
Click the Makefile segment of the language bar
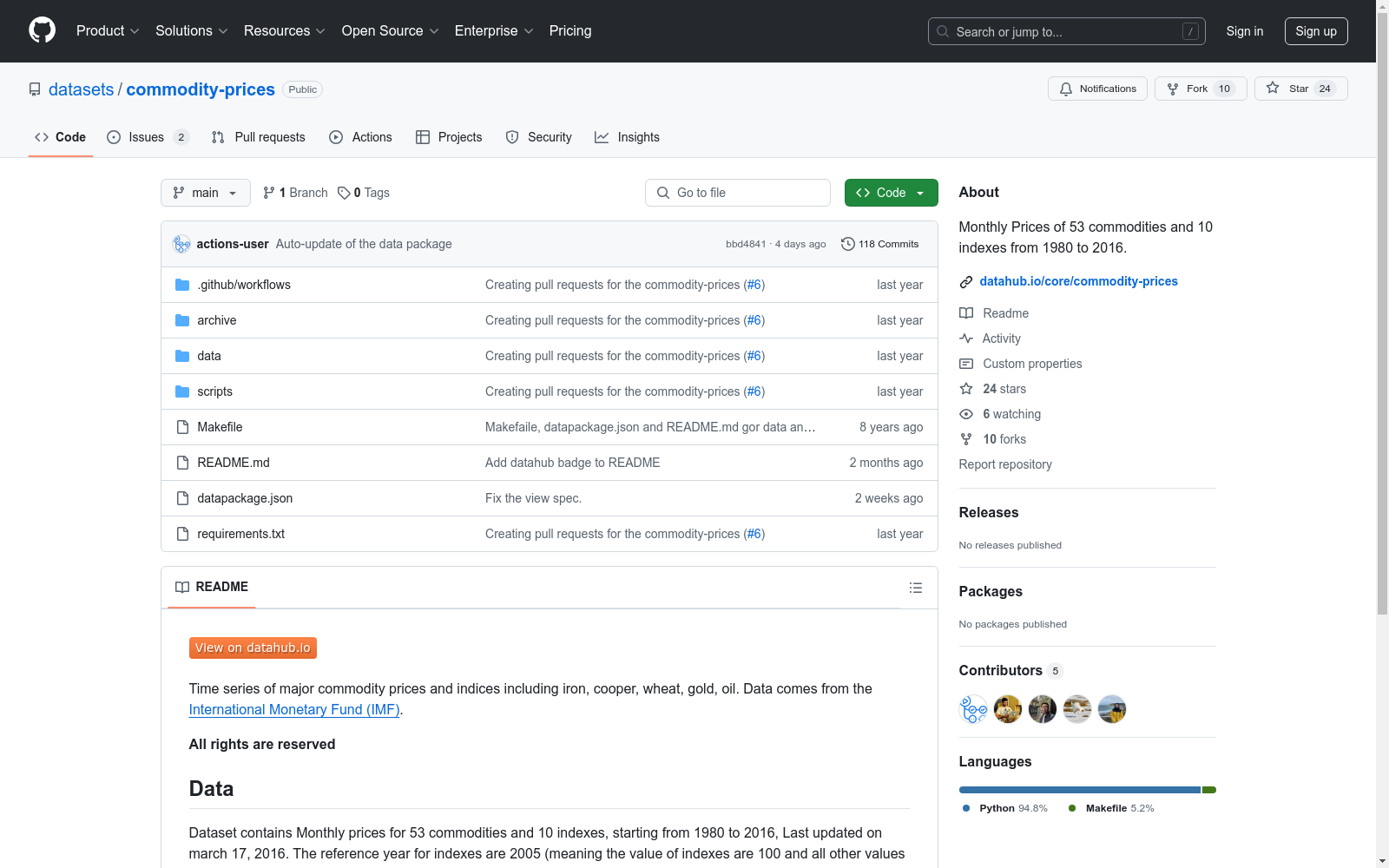click(x=1209, y=790)
